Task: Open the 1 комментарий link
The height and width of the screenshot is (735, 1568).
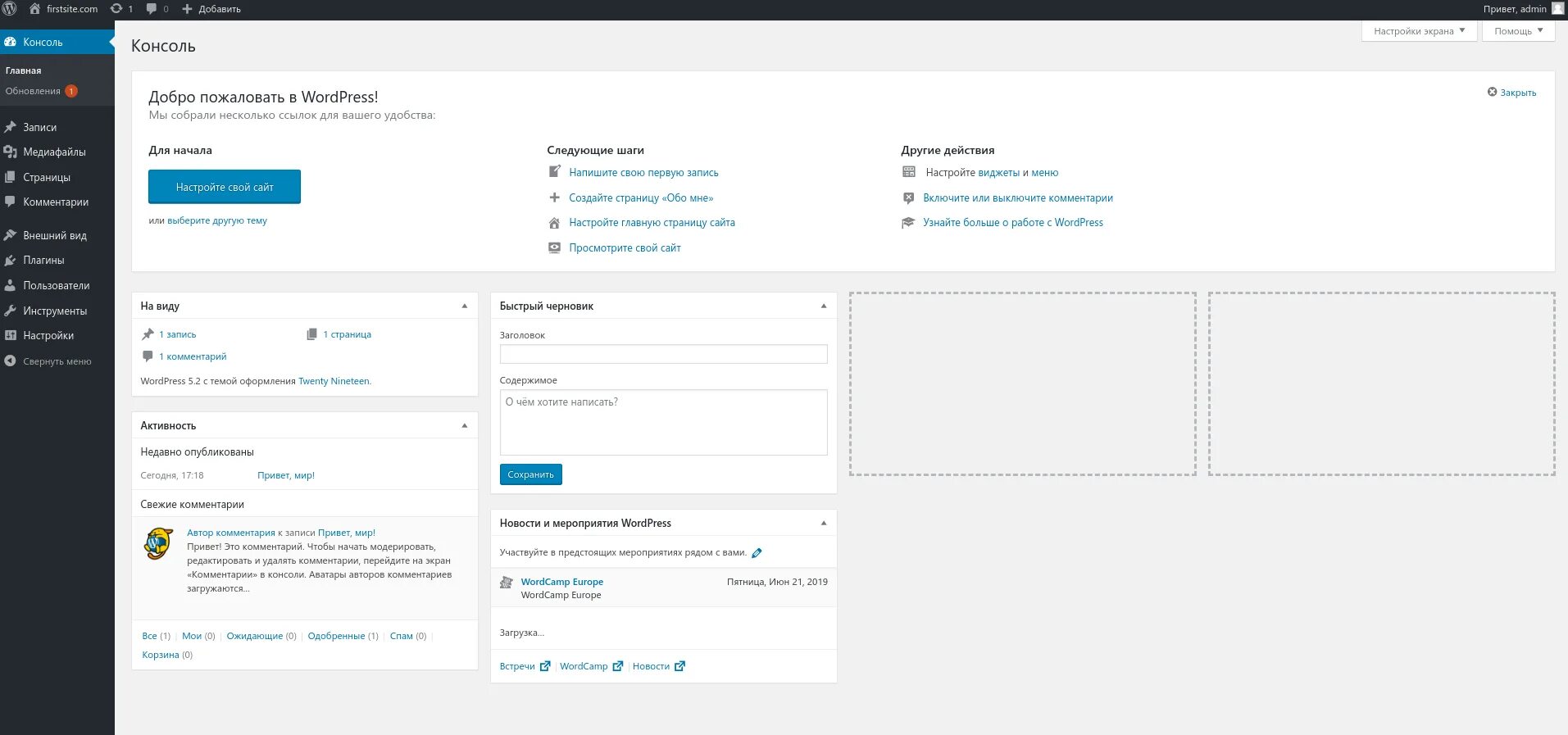Action: (x=193, y=356)
